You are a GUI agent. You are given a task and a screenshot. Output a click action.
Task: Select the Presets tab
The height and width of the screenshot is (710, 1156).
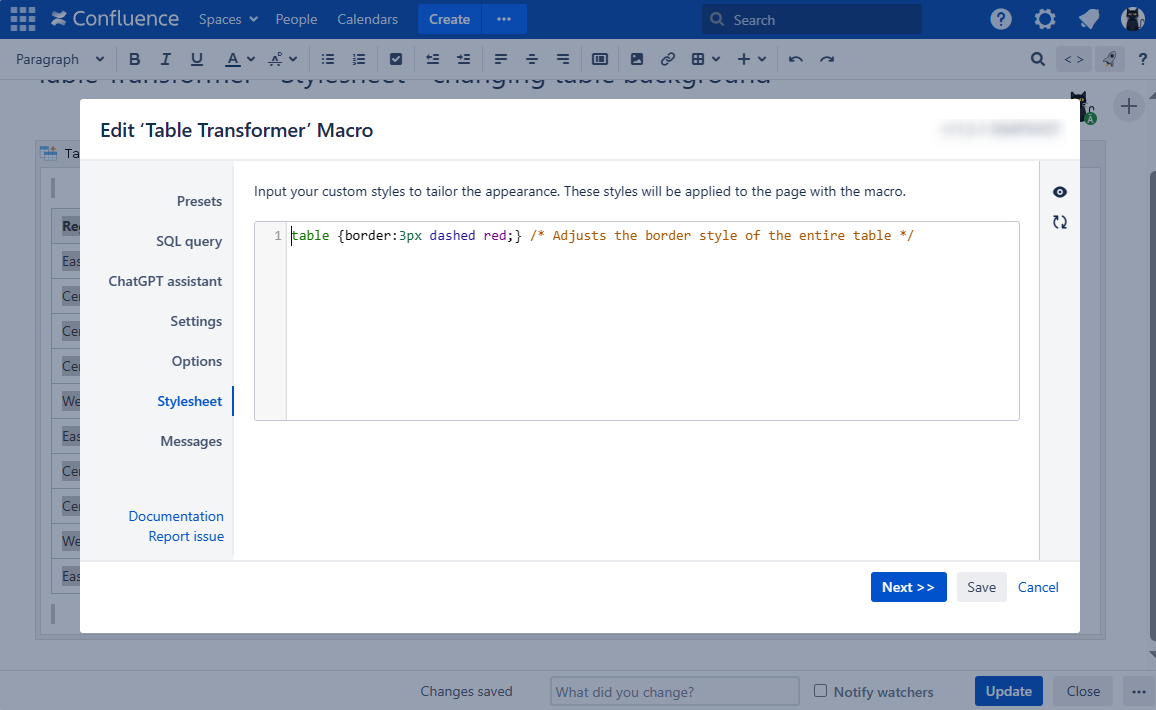point(199,201)
